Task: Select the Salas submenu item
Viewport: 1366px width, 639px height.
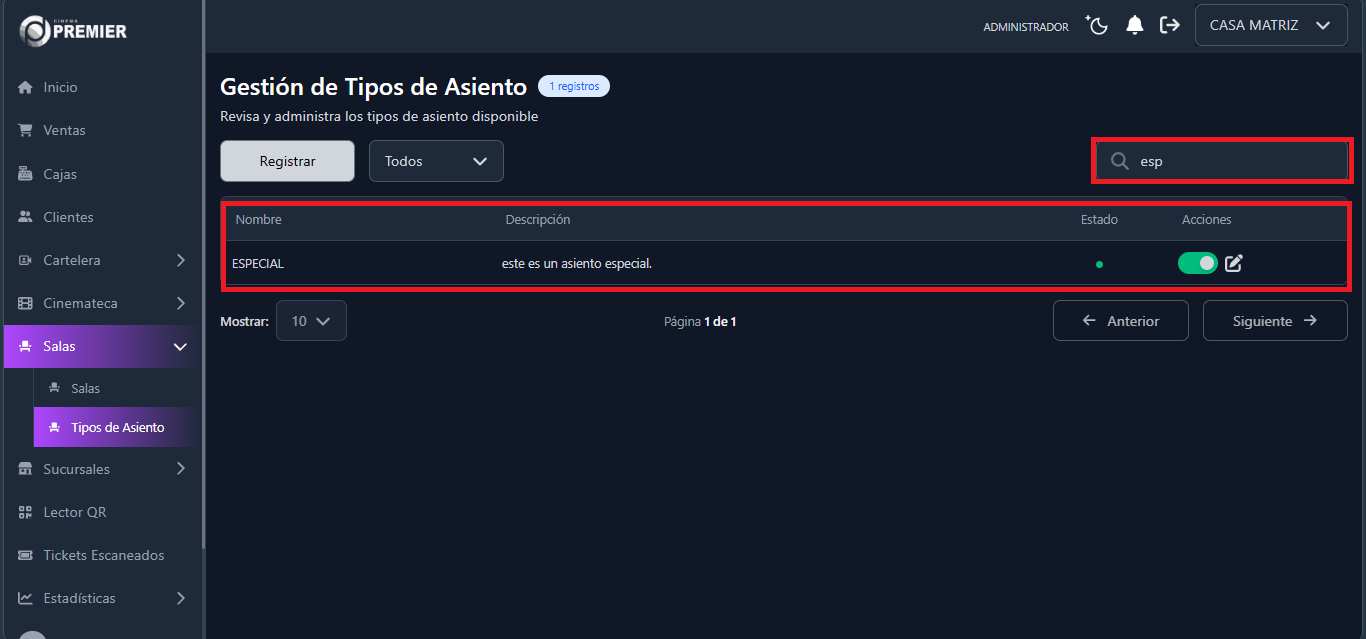Action: click(x=85, y=388)
